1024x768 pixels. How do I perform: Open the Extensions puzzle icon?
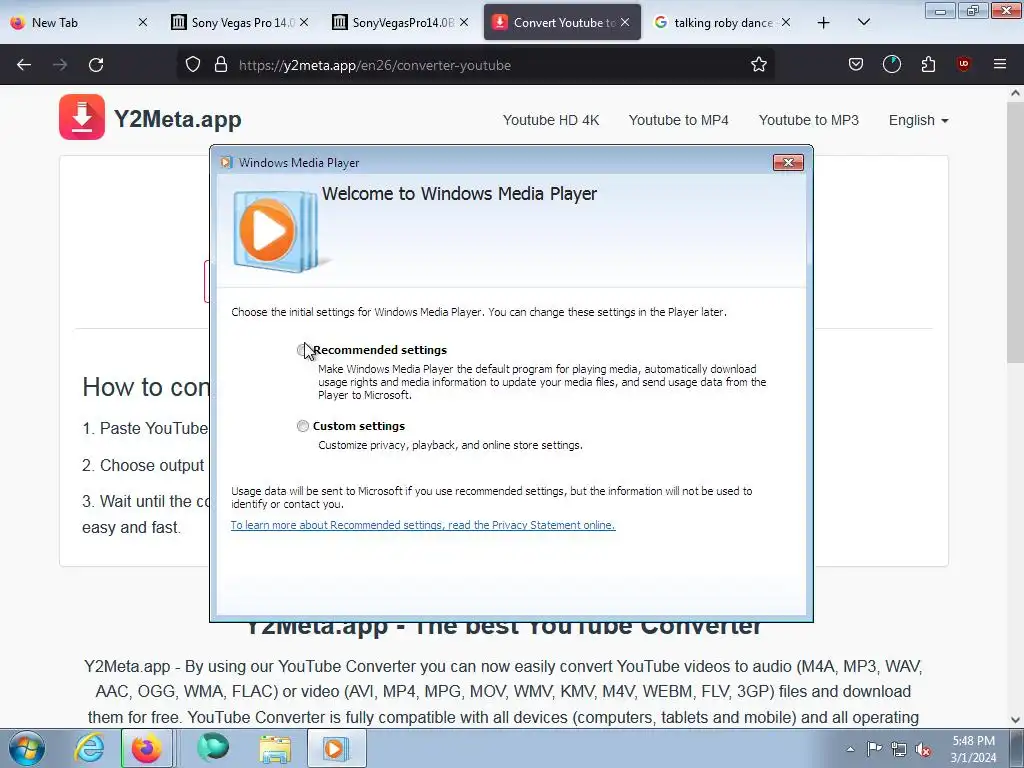coord(928,64)
